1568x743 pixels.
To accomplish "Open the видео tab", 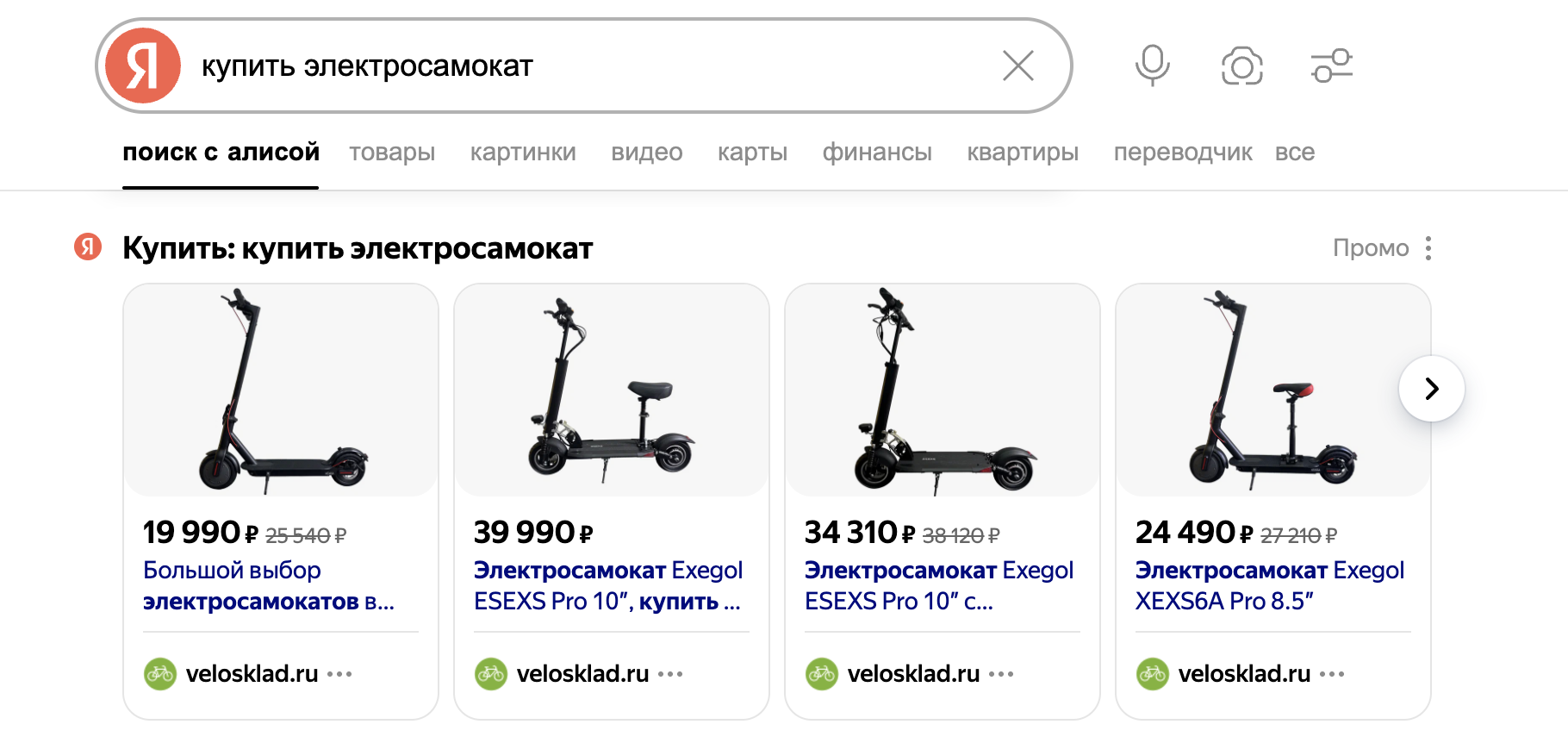I will tap(647, 153).
